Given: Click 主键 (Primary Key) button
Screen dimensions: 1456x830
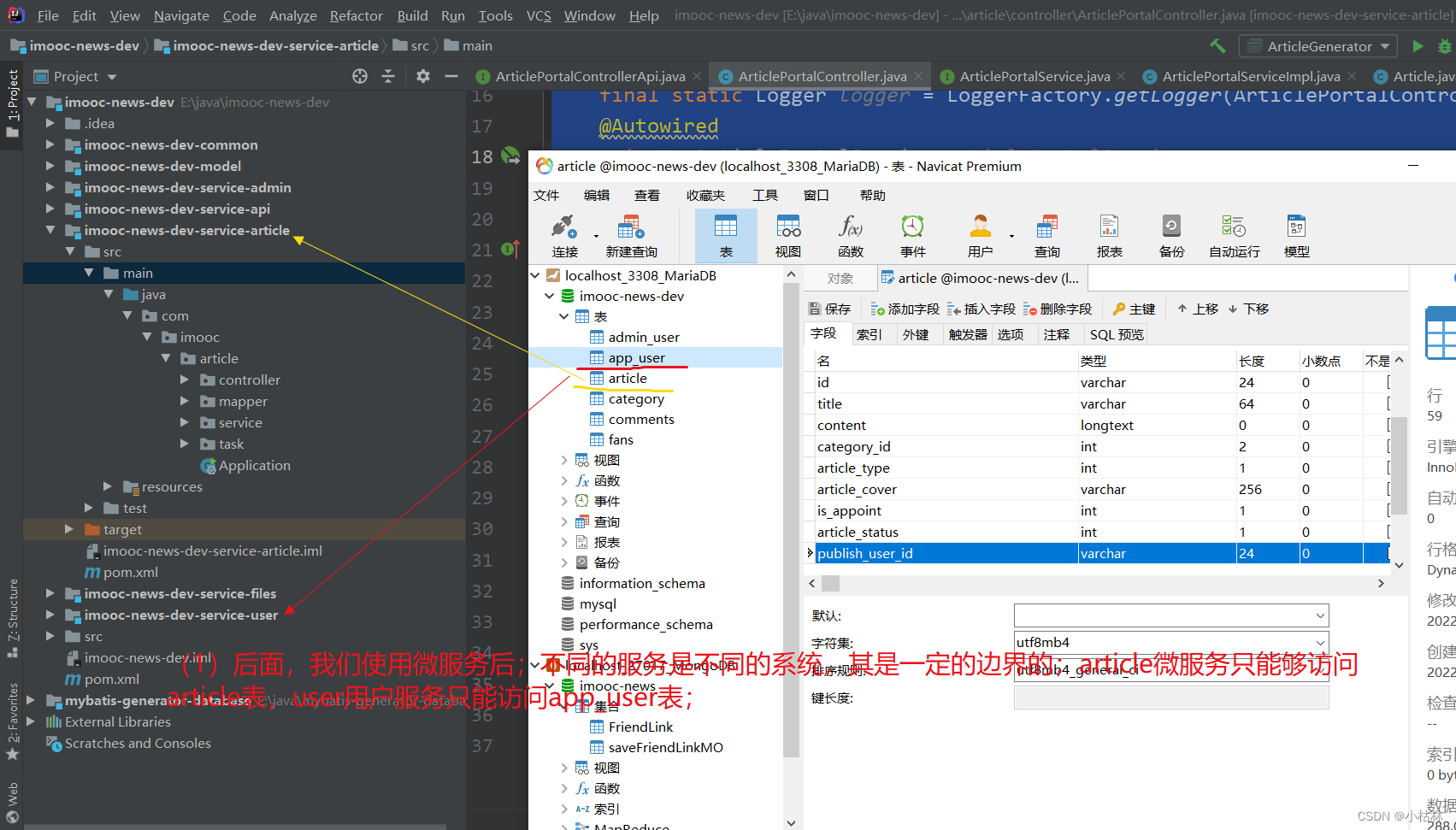Looking at the screenshot, I should [1134, 309].
